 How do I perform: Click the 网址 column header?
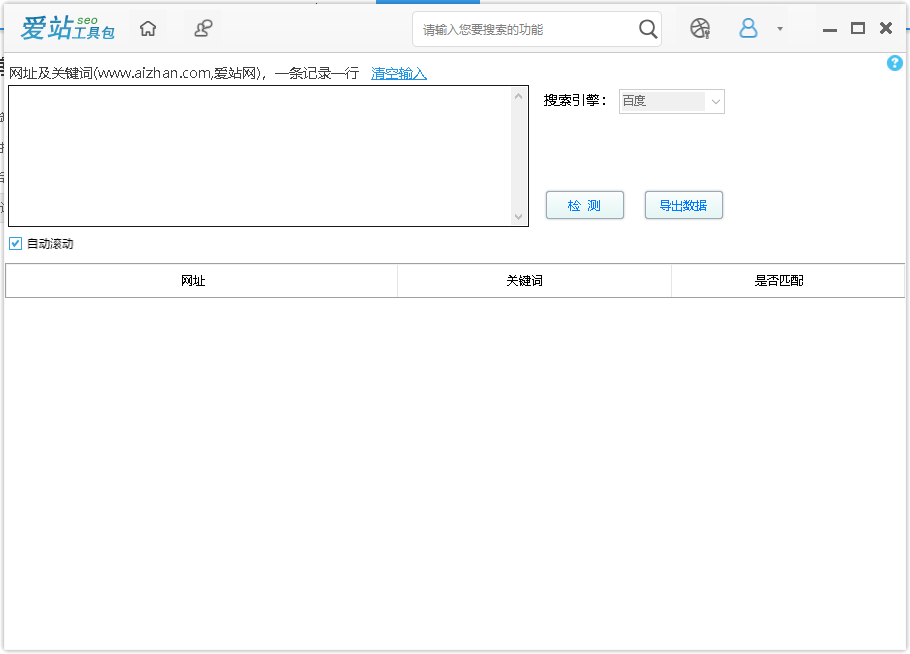click(x=193, y=281)
